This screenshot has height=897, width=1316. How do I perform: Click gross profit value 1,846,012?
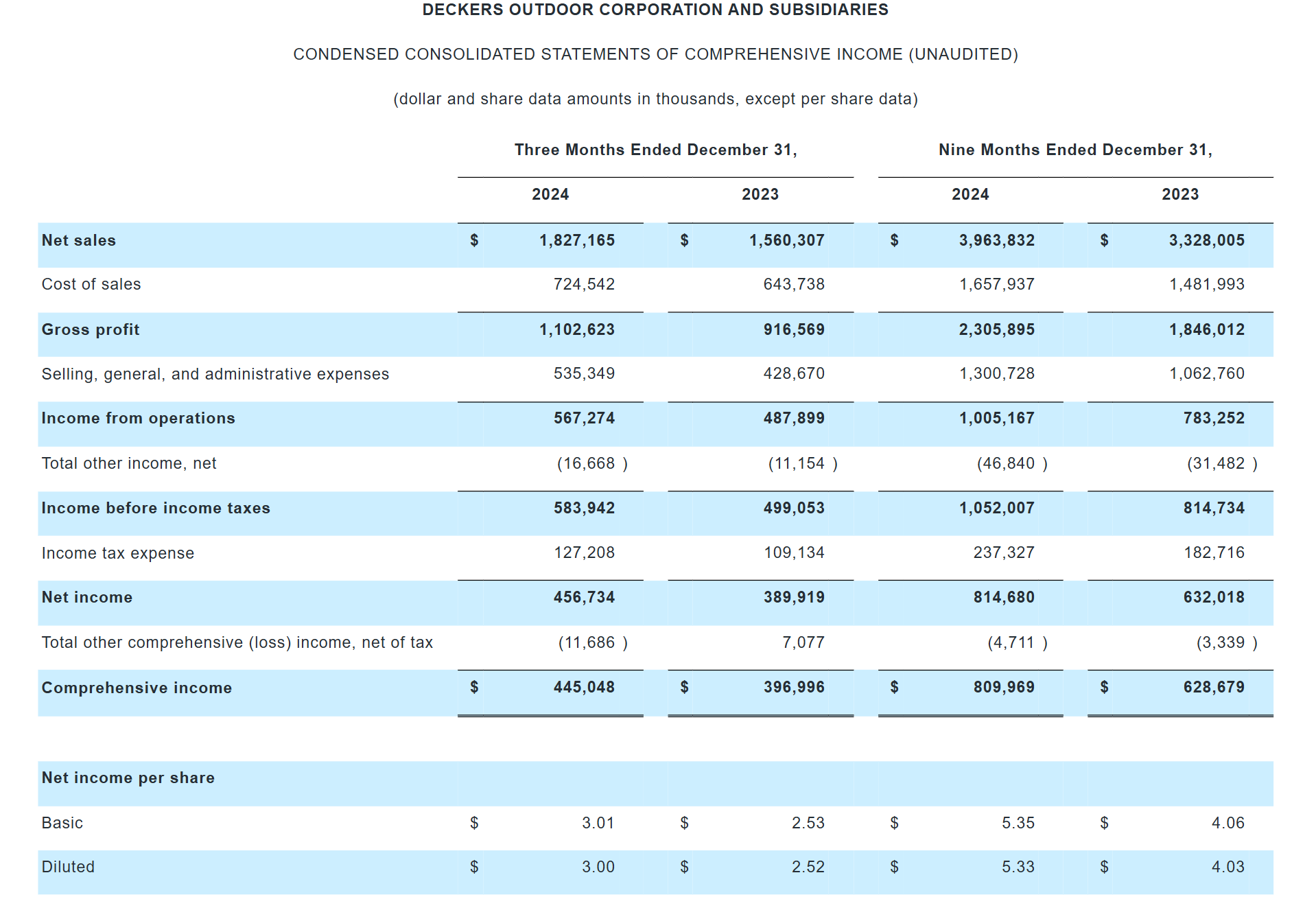1207,329
